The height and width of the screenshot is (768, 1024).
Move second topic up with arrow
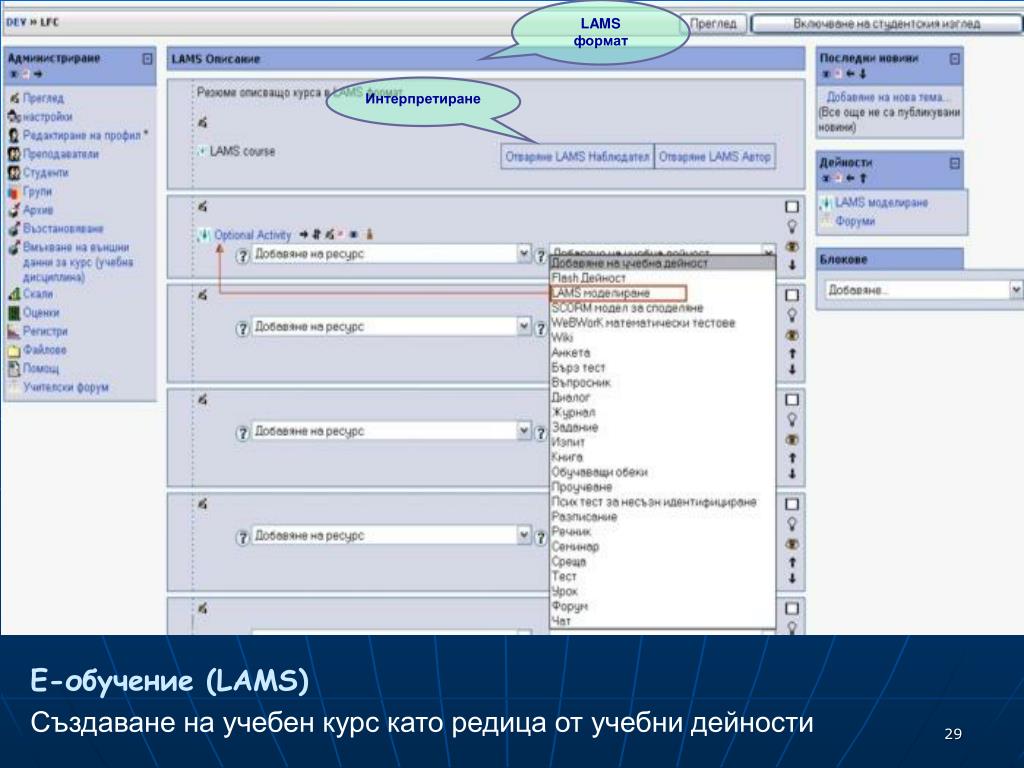coord(792,353)
